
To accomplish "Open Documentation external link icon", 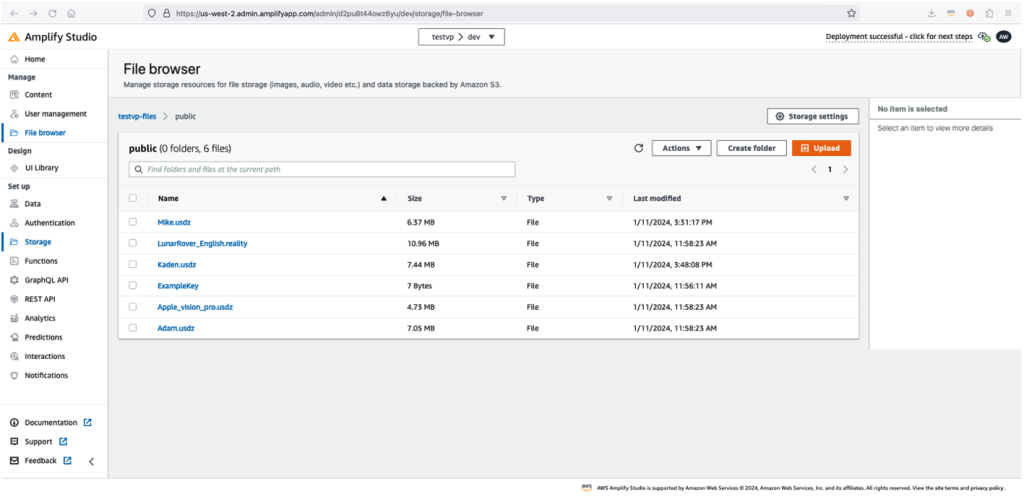I will click(88, 423).
